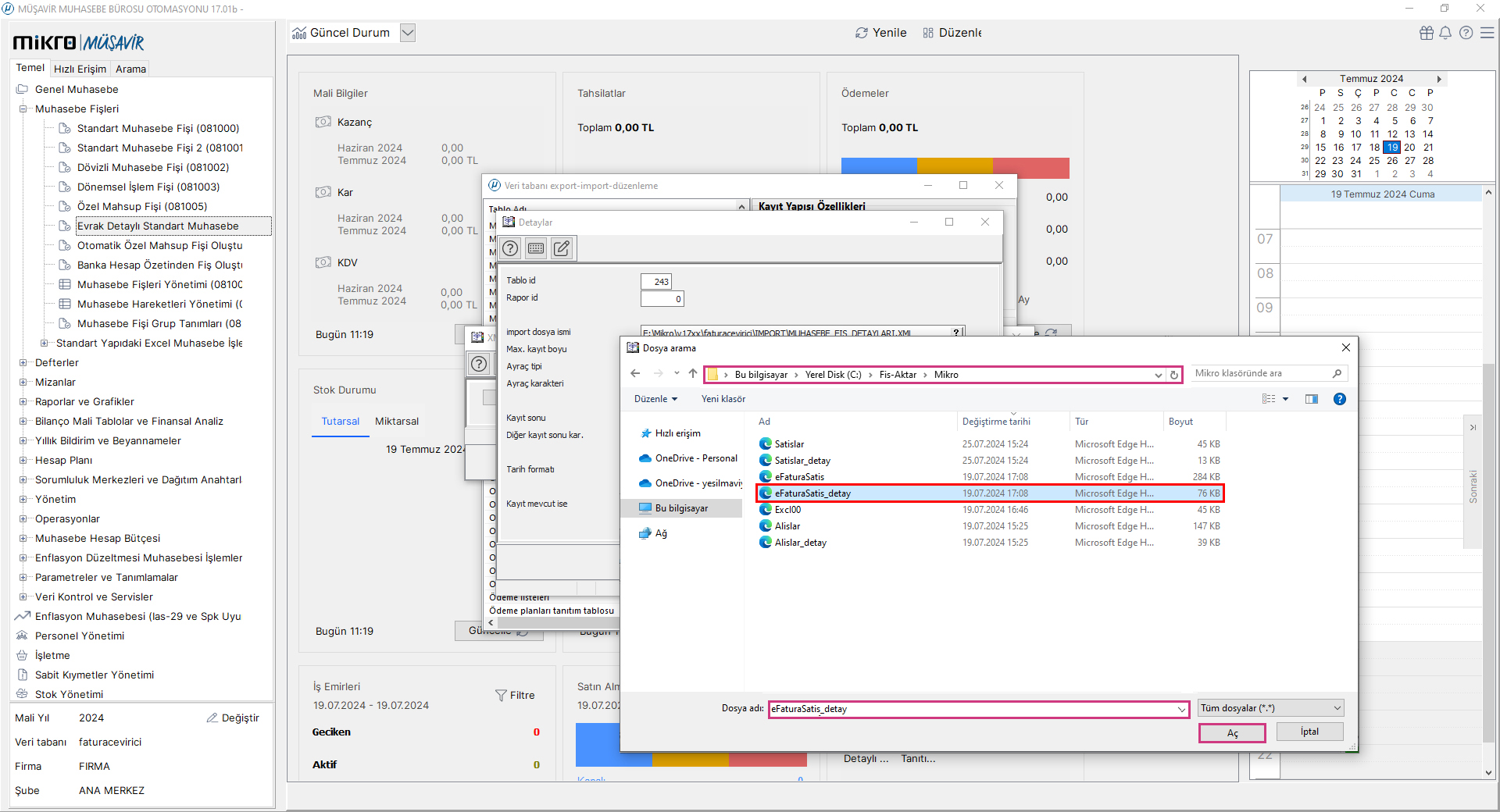The image size is (1500, 812).
Task: Go up one folder with up arrow
Action: [x=693, y=374]
